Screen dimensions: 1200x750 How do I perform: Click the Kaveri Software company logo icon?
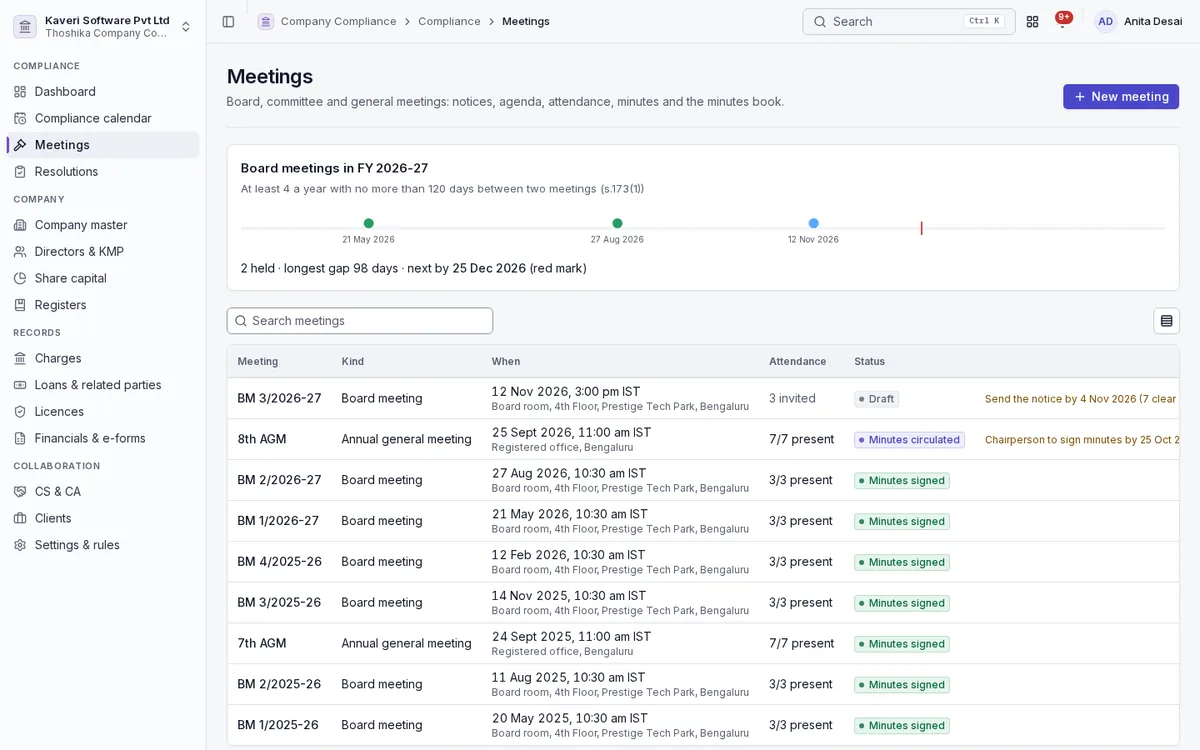pyautogui.click(x=25, y=26)
